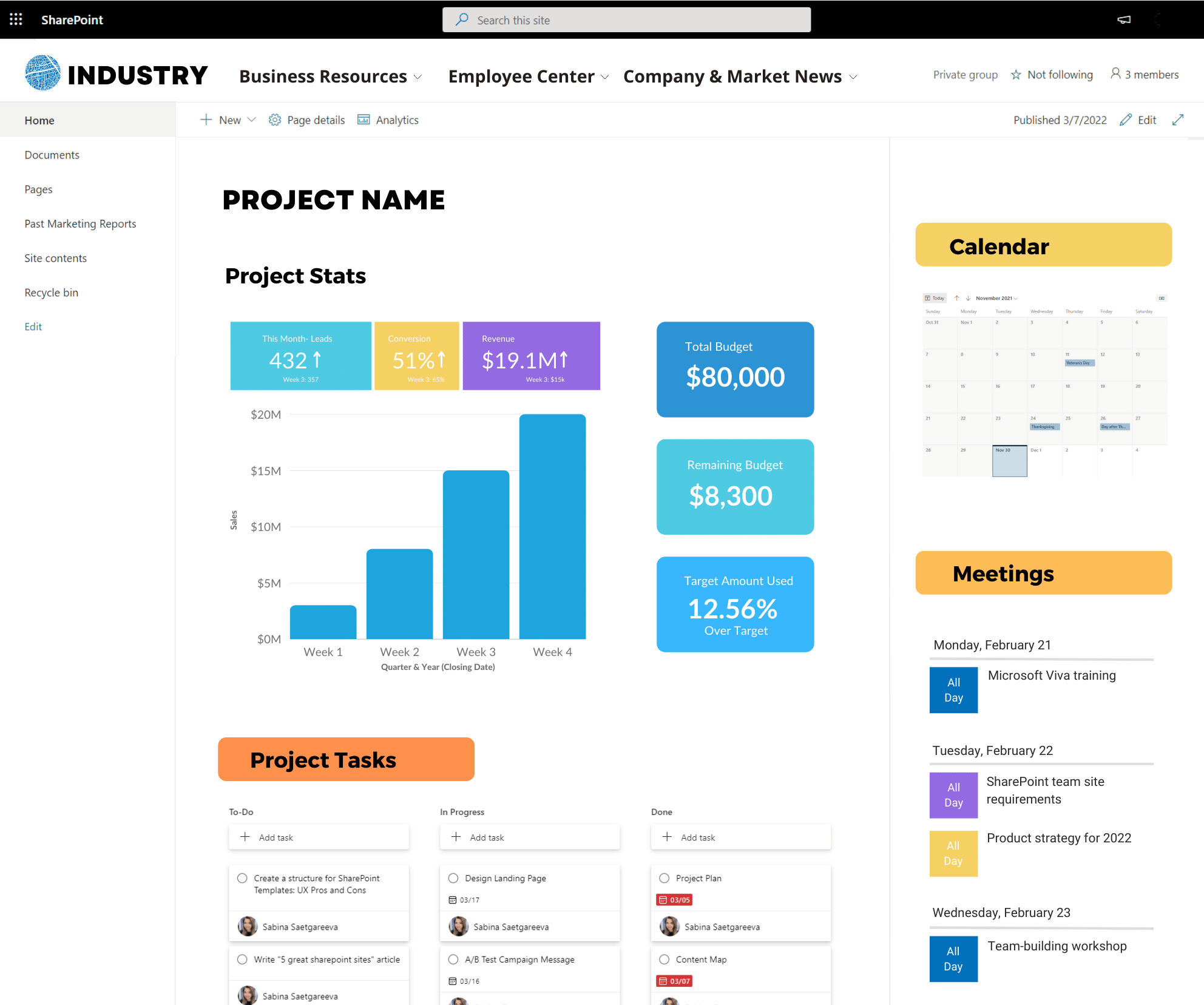The image size is (1204, 1005).
Task: Click the Week 4 bar in chart
Action: coord(552,526)
